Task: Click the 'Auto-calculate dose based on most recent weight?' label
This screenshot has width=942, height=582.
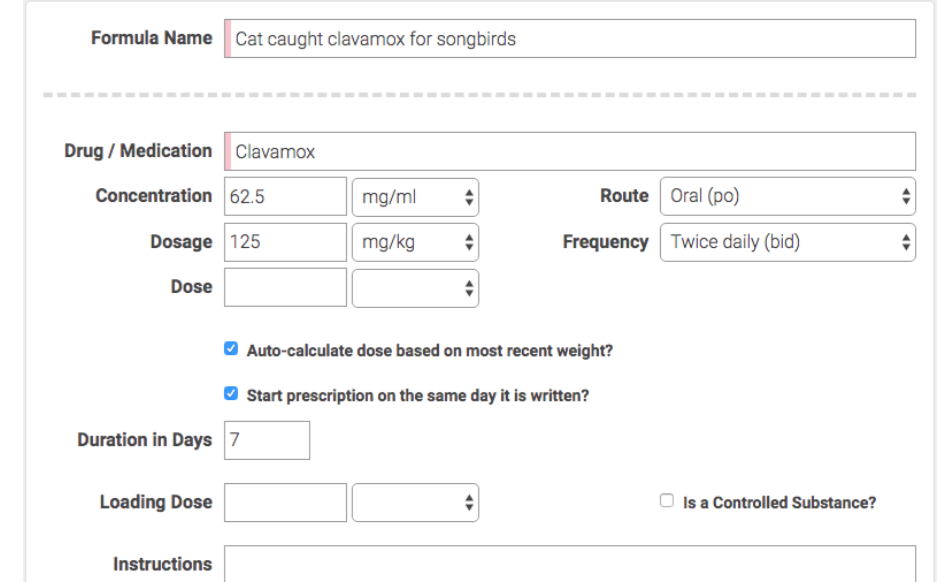Action: (430, 351)
